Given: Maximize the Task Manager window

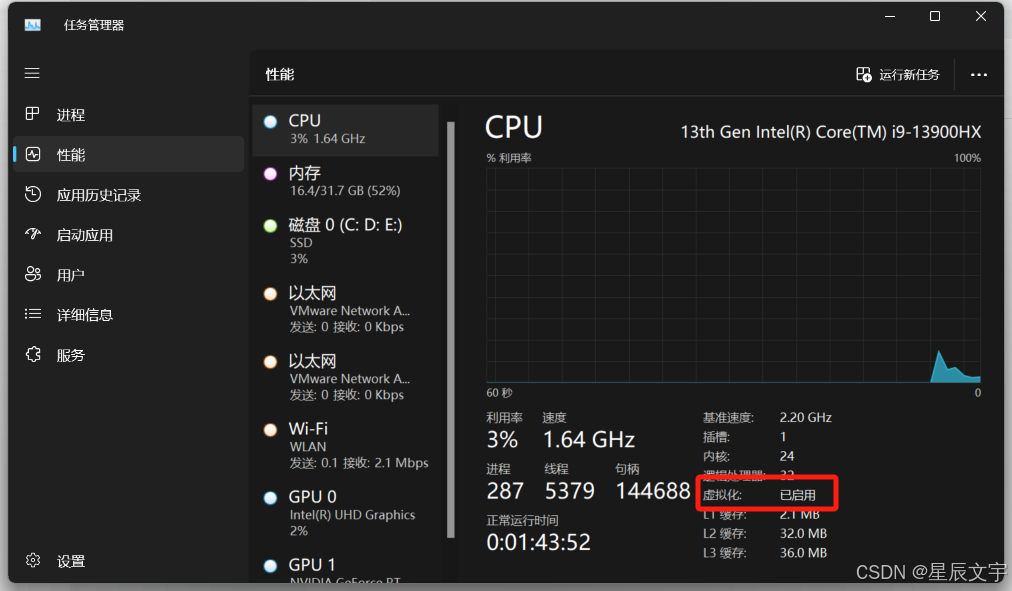Looking at the screenshot, I should pyautogui.click(x=935, y=16).
